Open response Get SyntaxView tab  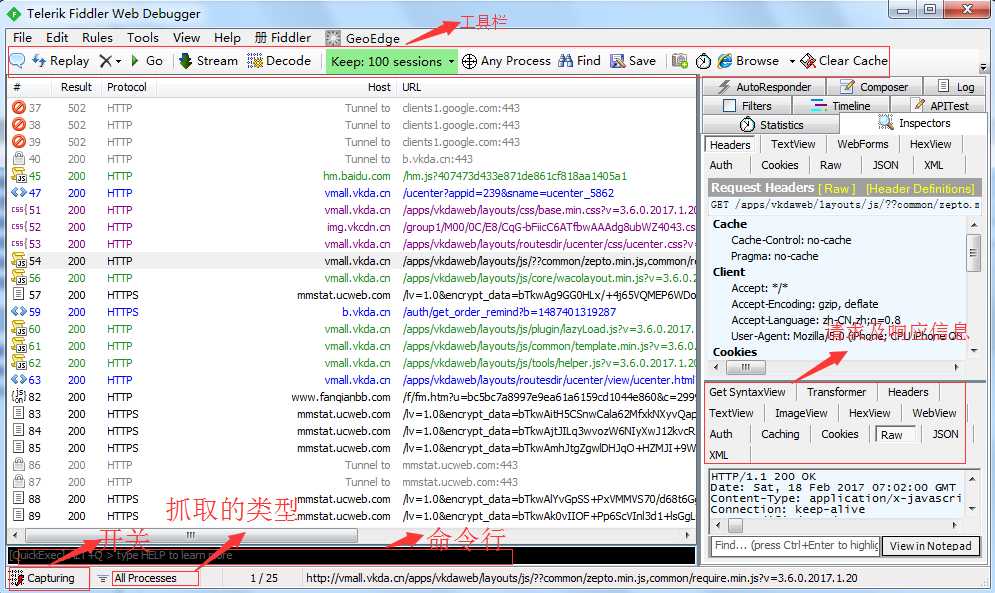click(748, 392)
